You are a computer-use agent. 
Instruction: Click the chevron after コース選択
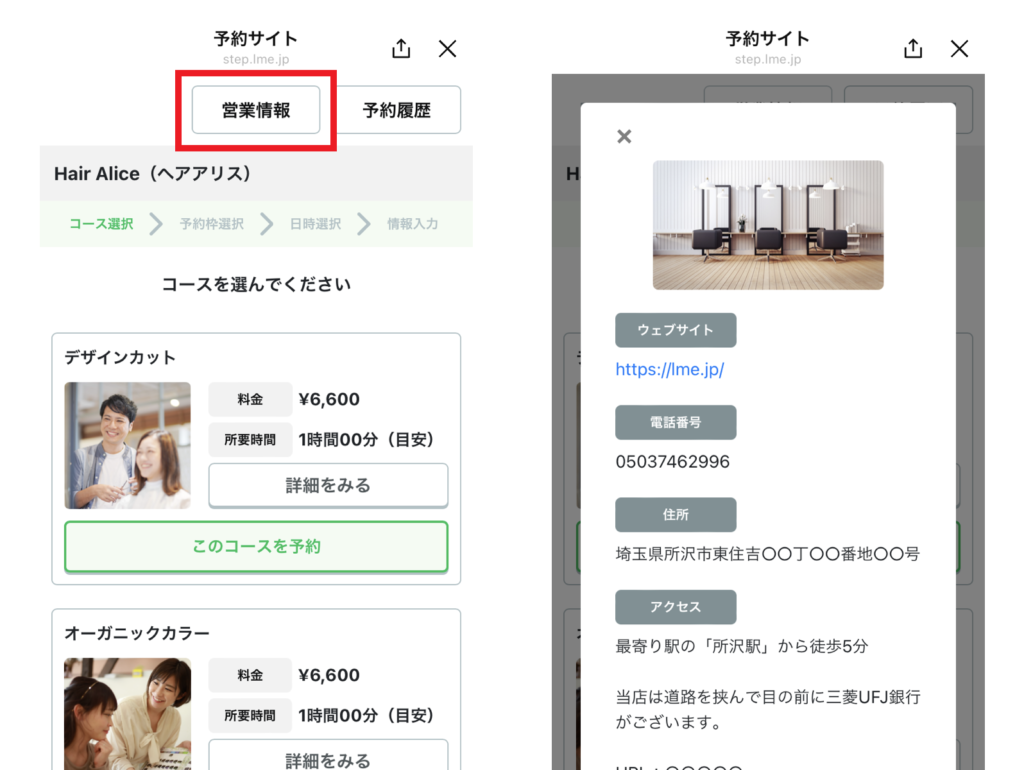pos(156,224)
